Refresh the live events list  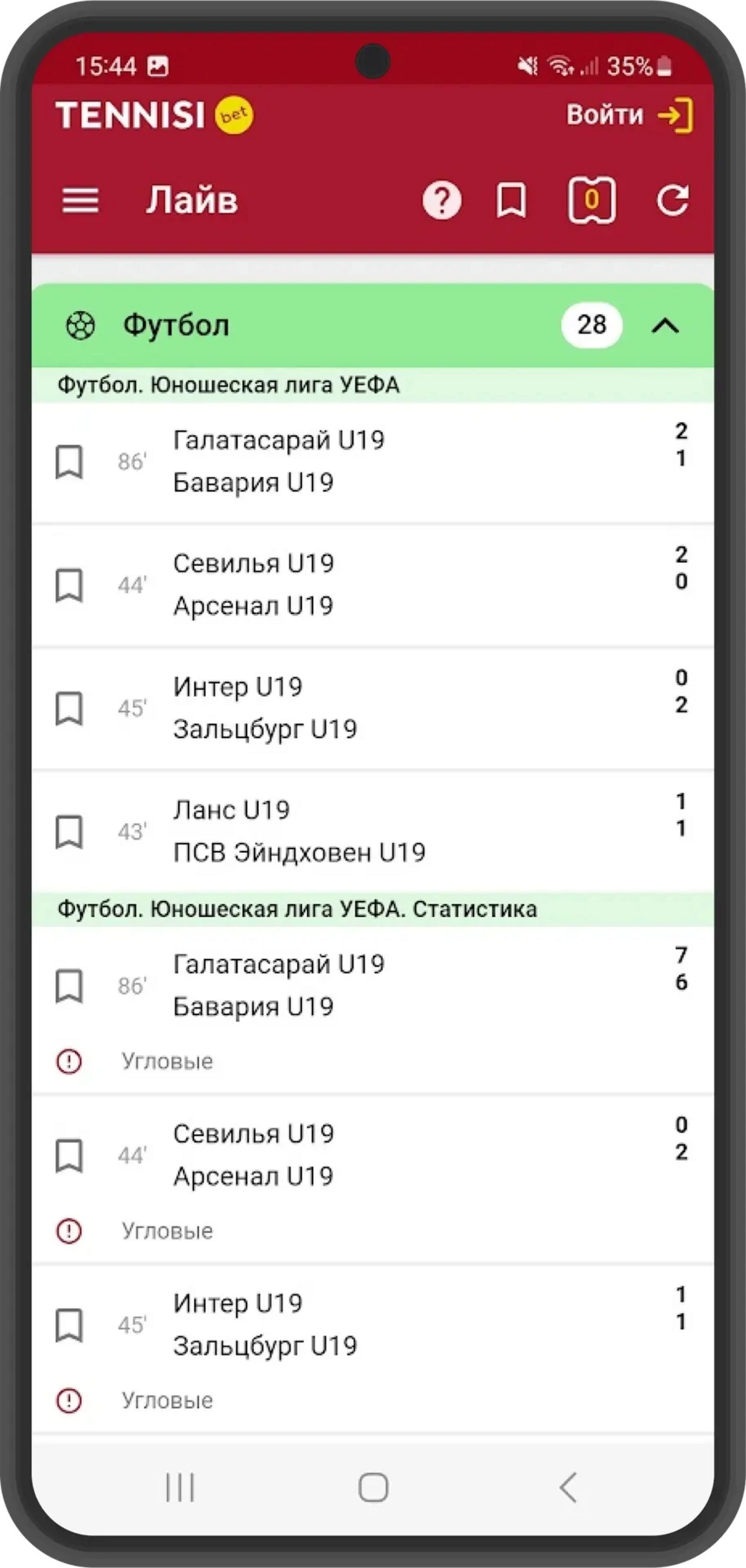[673, 200]
